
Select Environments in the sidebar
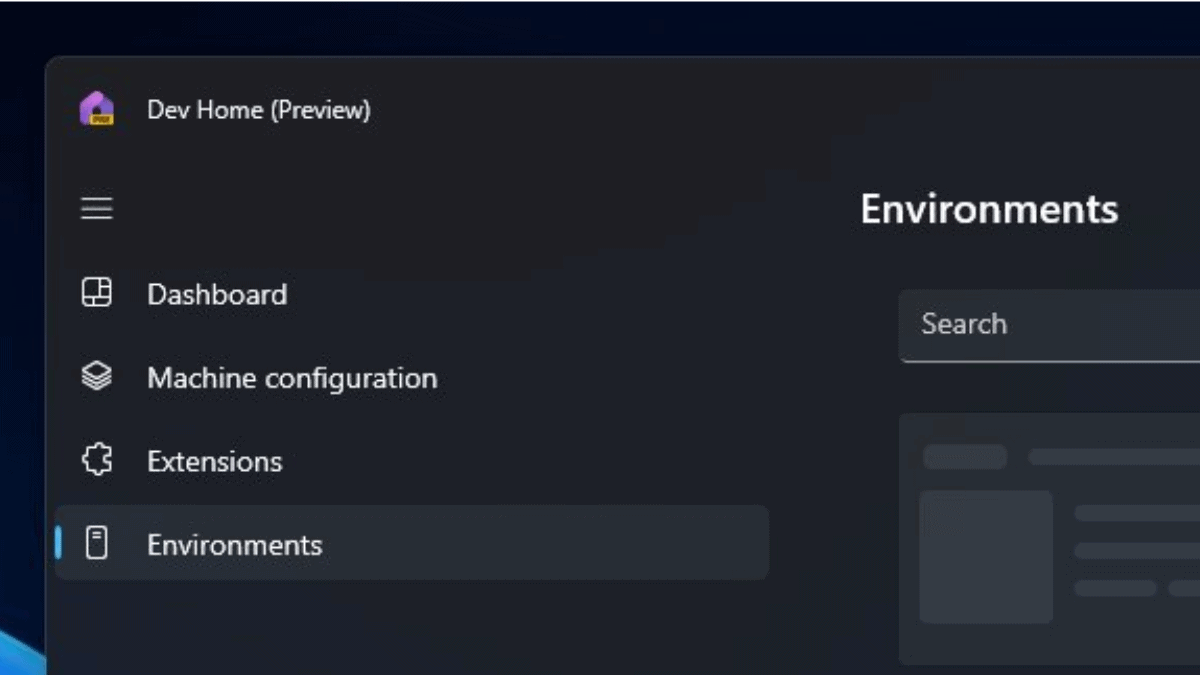235,543
